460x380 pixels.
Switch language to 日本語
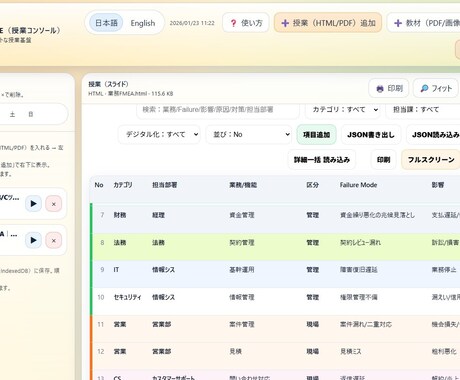click(106, 23)
